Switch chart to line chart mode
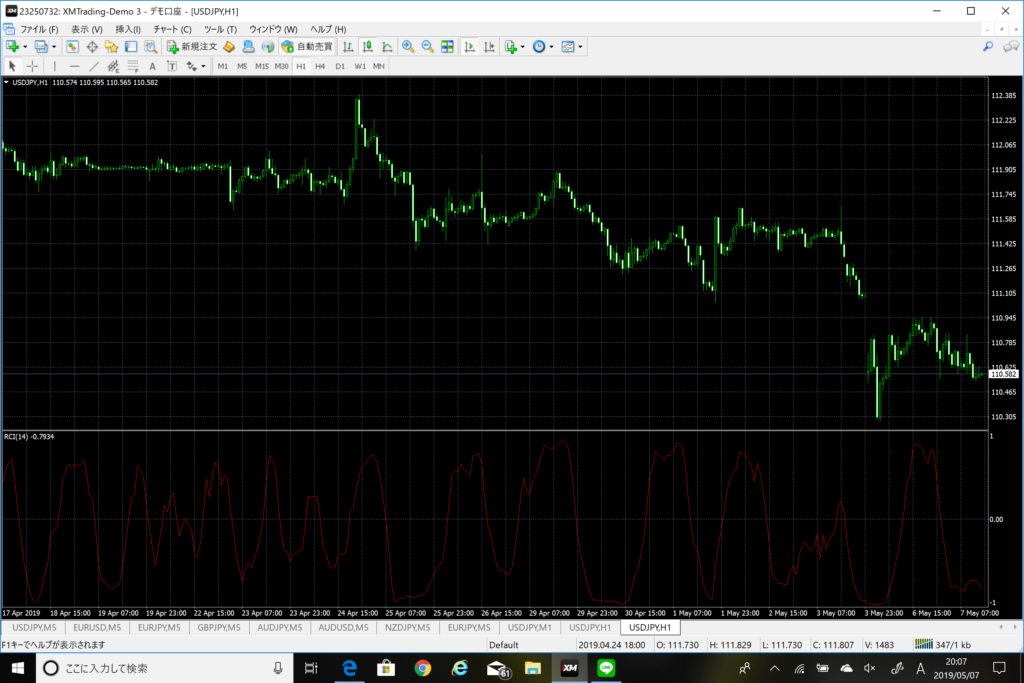 click(x=387, y=46)
